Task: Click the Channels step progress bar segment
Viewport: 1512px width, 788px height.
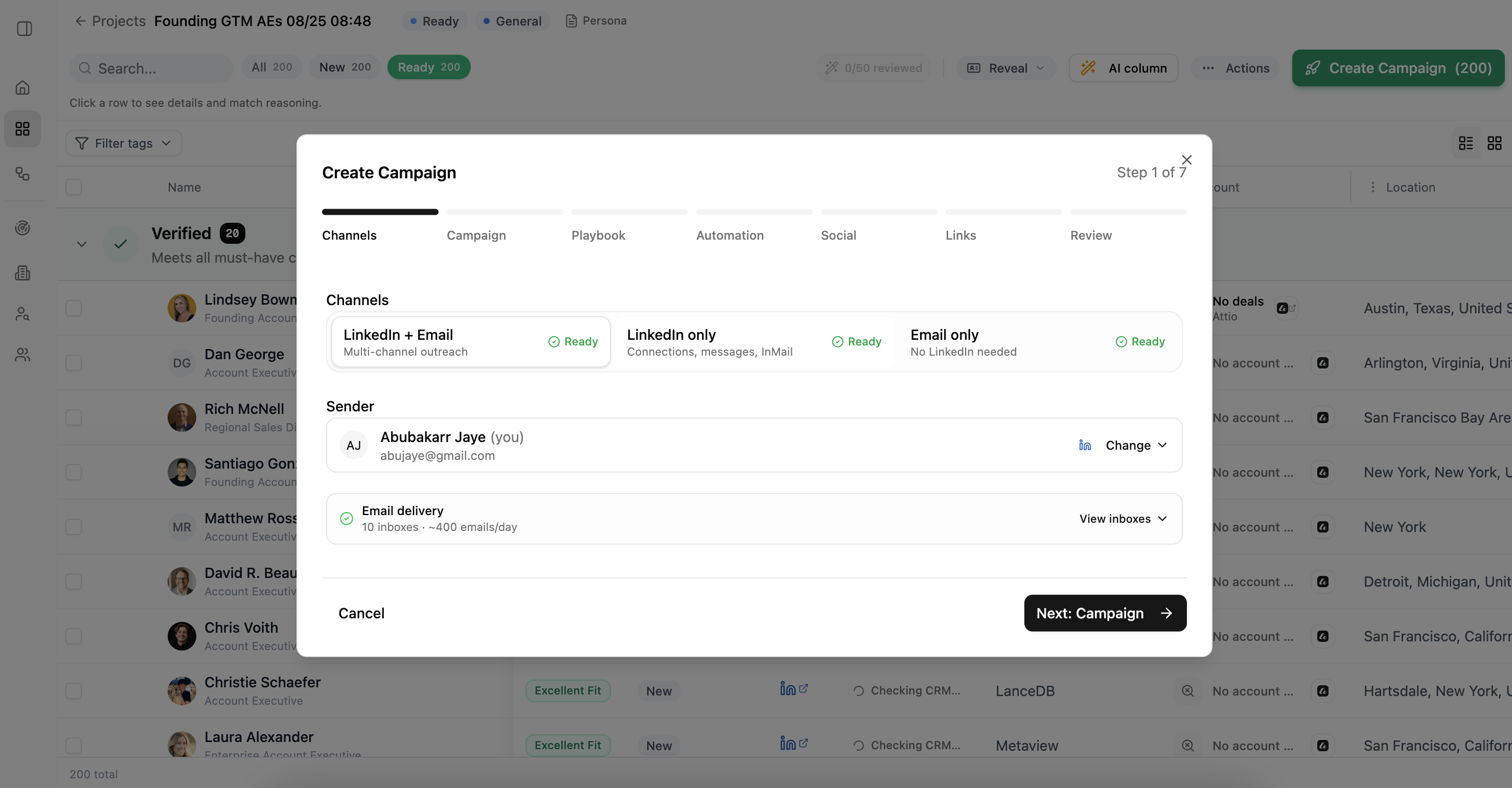Action: 380,212
